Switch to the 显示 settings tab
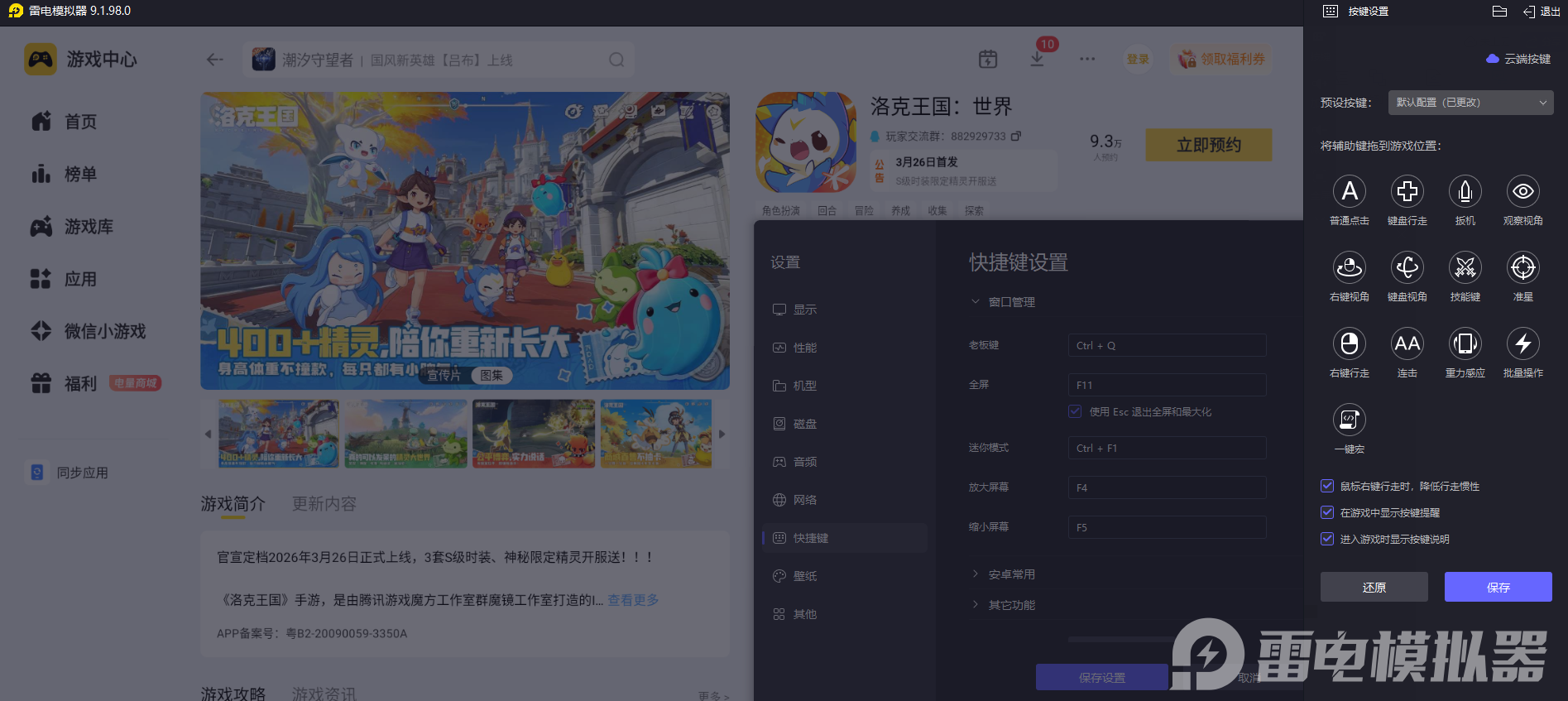This screenshot has width=1568, height=701. click(x=804, y=310)
